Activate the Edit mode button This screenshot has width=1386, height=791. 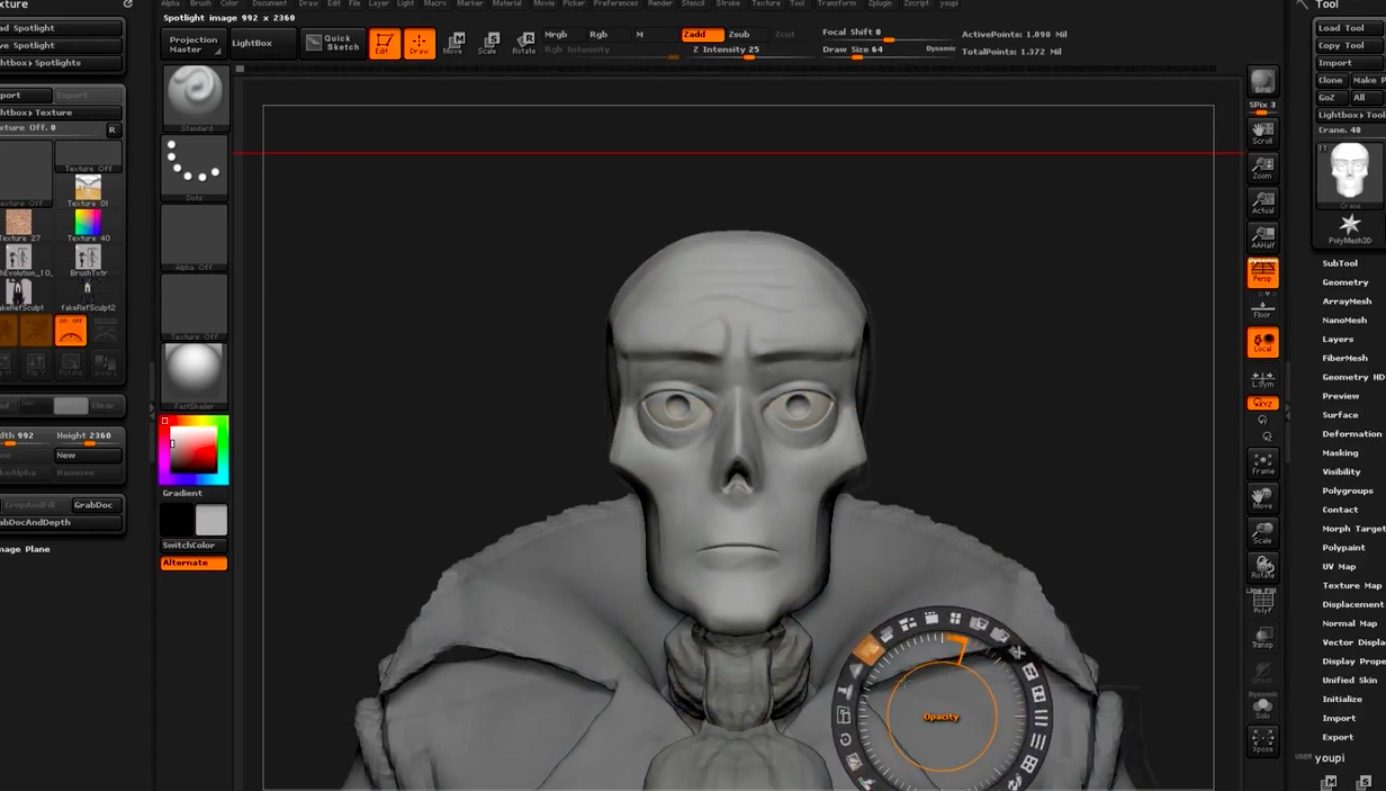[385, 44]
